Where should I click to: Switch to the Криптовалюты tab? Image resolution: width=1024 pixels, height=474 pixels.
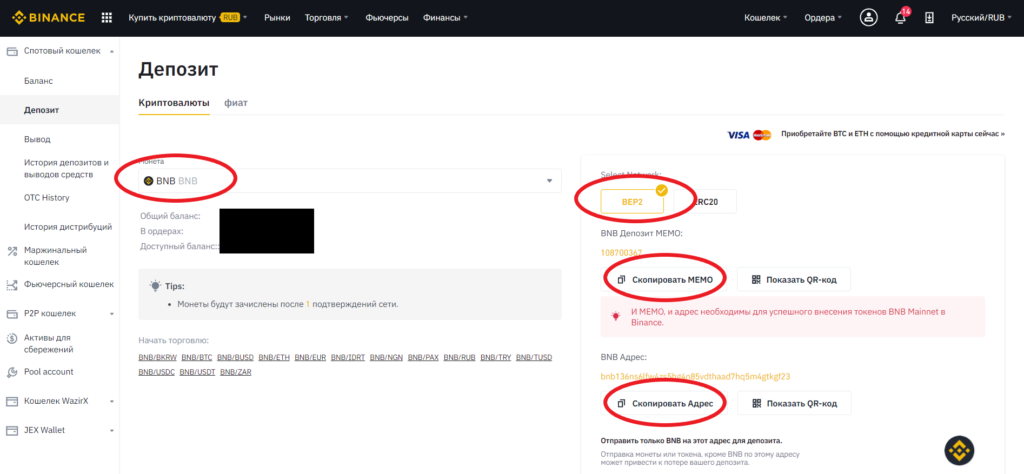[174, 103]
